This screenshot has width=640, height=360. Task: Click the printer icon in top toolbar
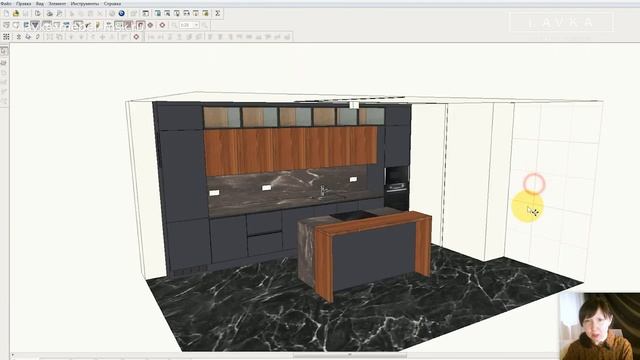click(50, 13)
